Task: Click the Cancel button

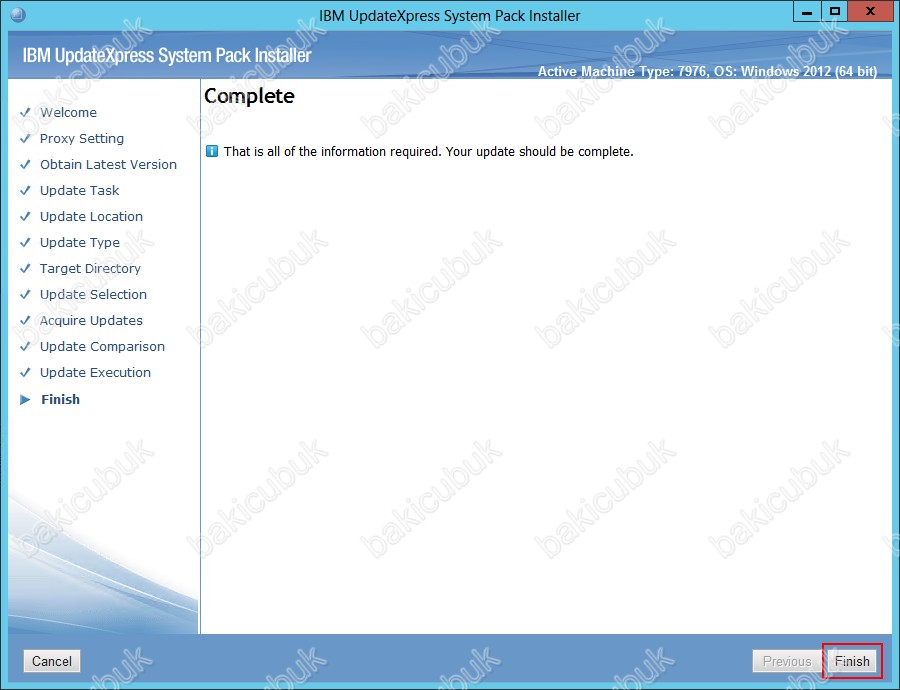Action: [52, 661]
